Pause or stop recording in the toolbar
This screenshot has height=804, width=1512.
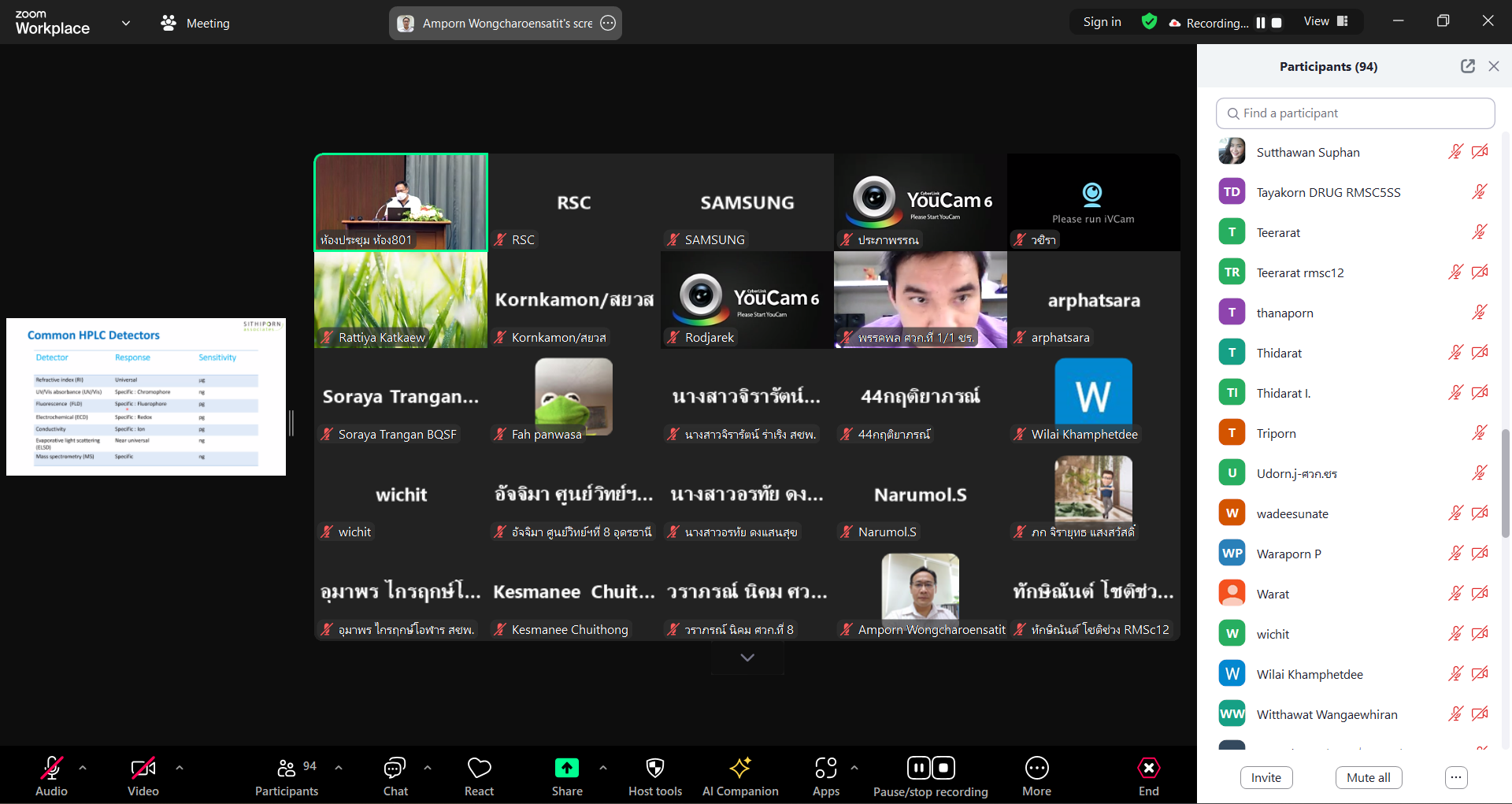(930, 776)
